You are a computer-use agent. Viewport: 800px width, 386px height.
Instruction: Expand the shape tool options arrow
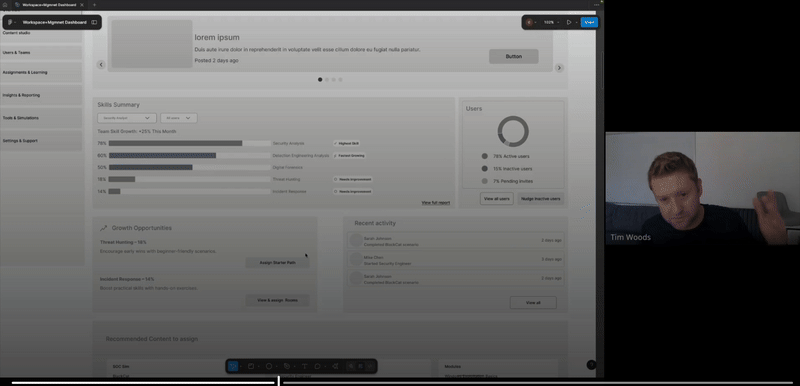(x=276, y=366)
